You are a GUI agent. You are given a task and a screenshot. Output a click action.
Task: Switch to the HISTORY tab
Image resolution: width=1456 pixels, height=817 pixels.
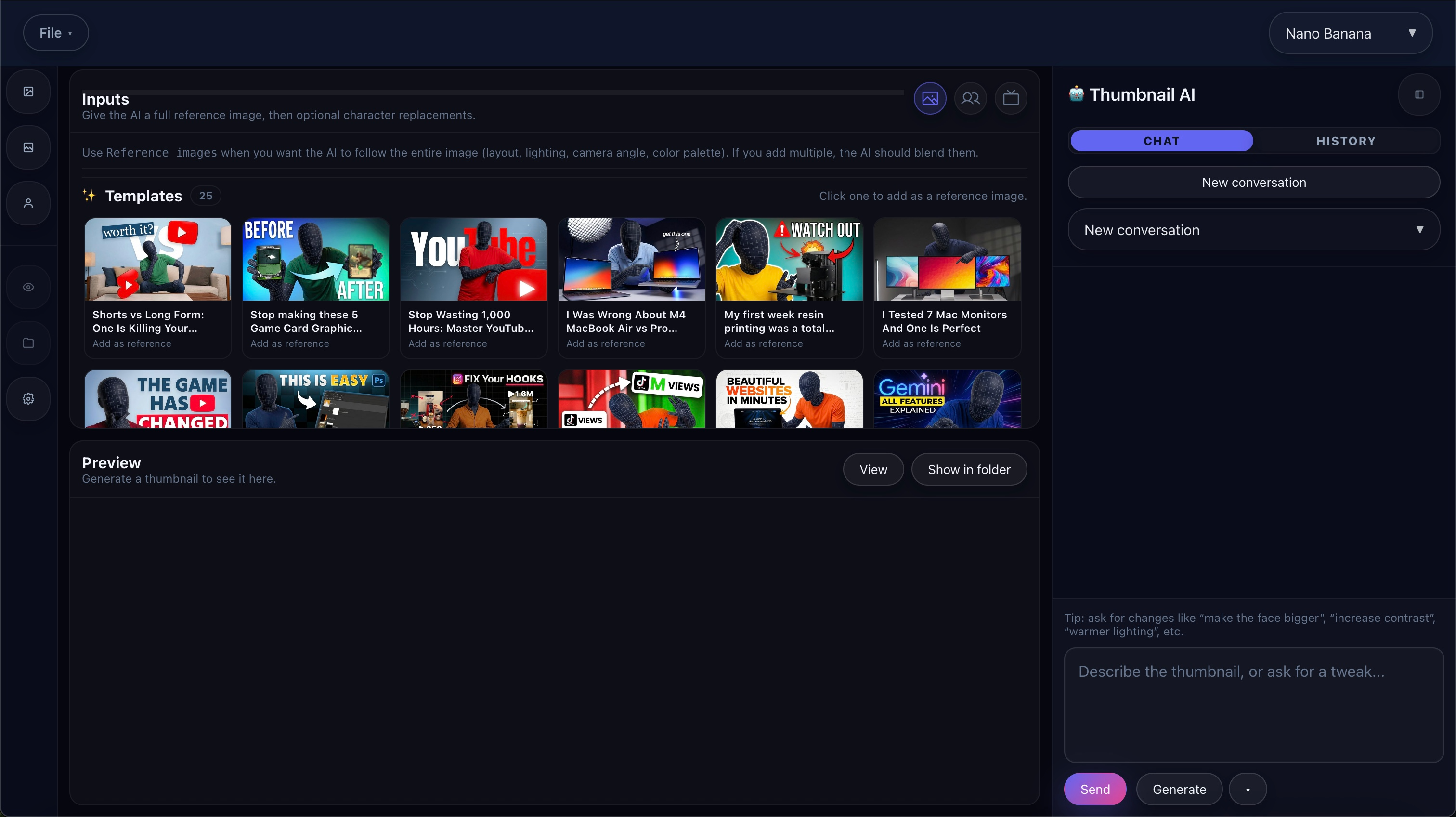pyautogui.click(x=1346, y=141)
